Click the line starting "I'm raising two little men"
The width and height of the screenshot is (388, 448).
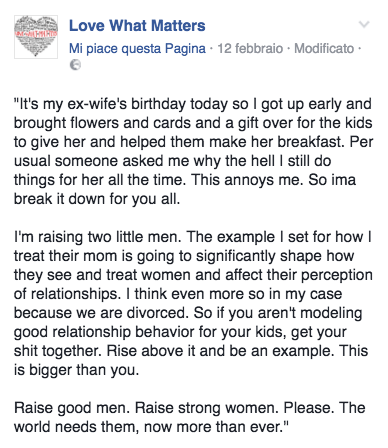[192, 237]
